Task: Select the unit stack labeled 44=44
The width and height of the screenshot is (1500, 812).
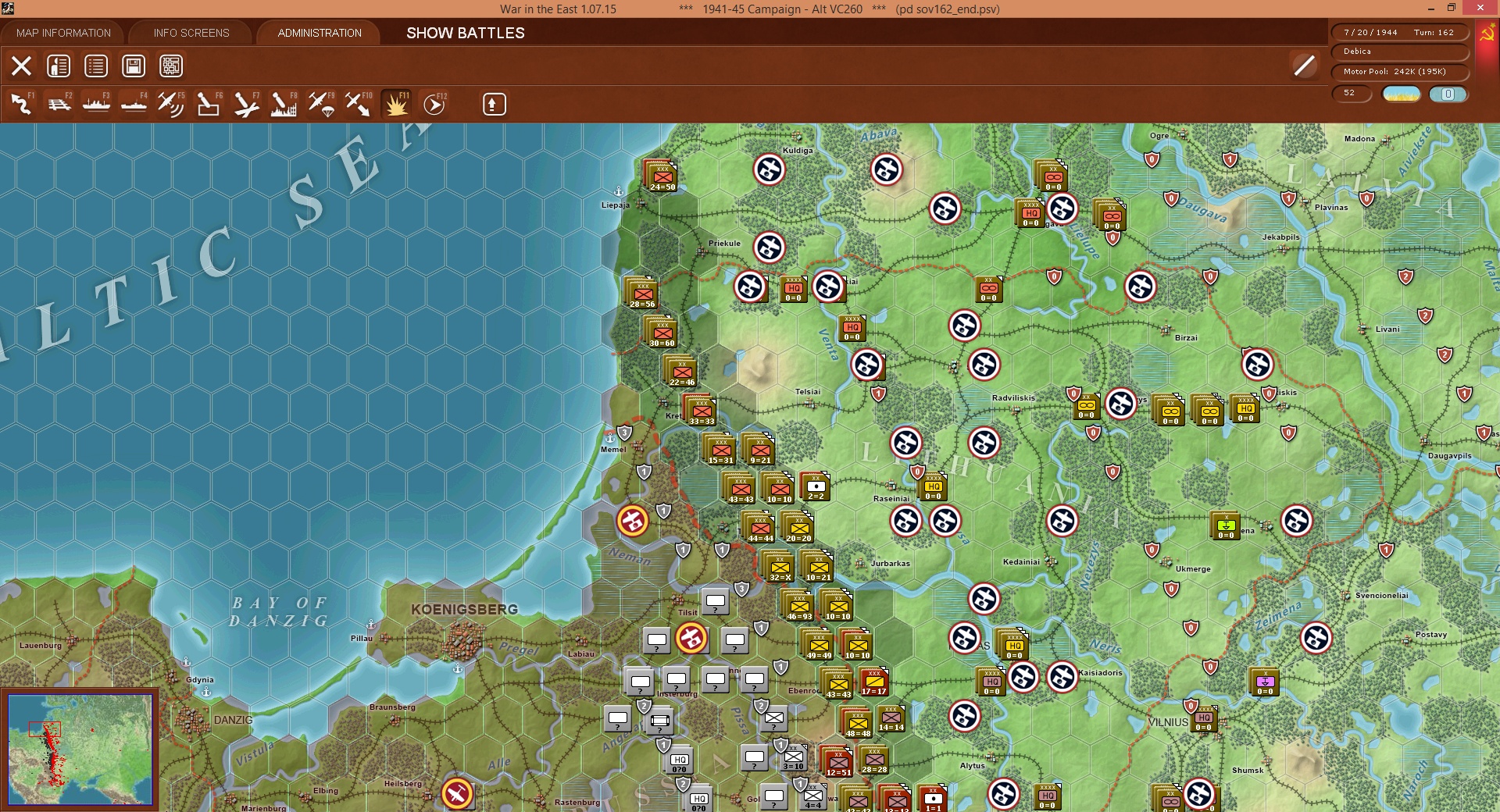Action: point(759,527)
